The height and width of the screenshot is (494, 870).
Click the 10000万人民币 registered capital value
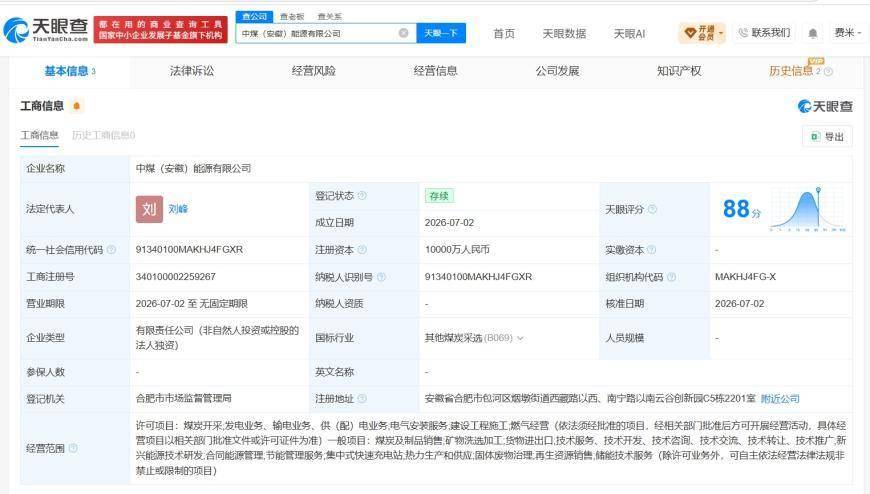tap(457, 250)
